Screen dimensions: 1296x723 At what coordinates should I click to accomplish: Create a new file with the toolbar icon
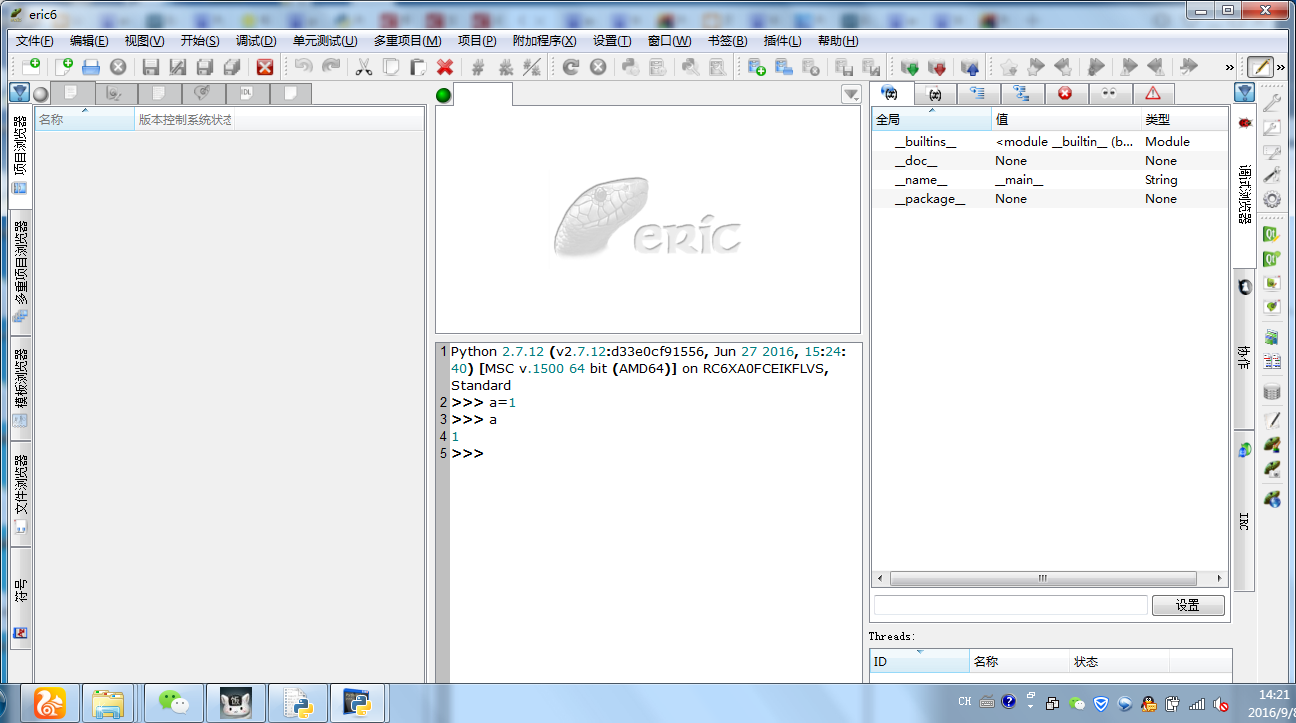click(x=65, y=66)
